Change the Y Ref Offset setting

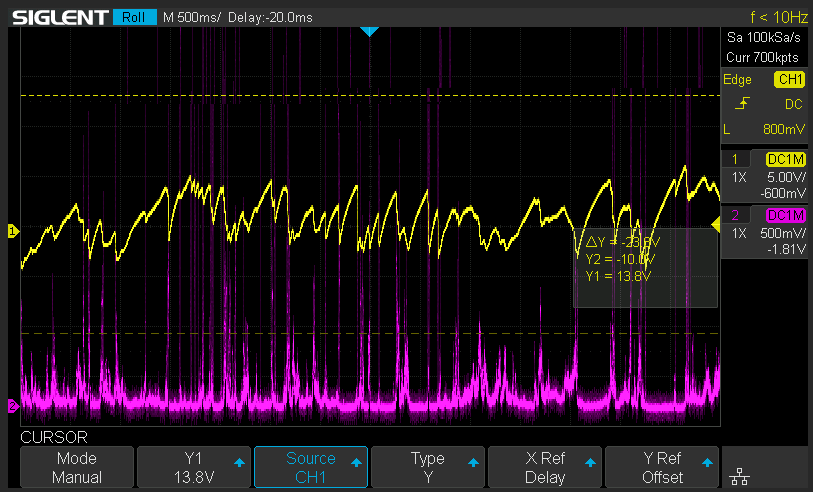point(662,467)
